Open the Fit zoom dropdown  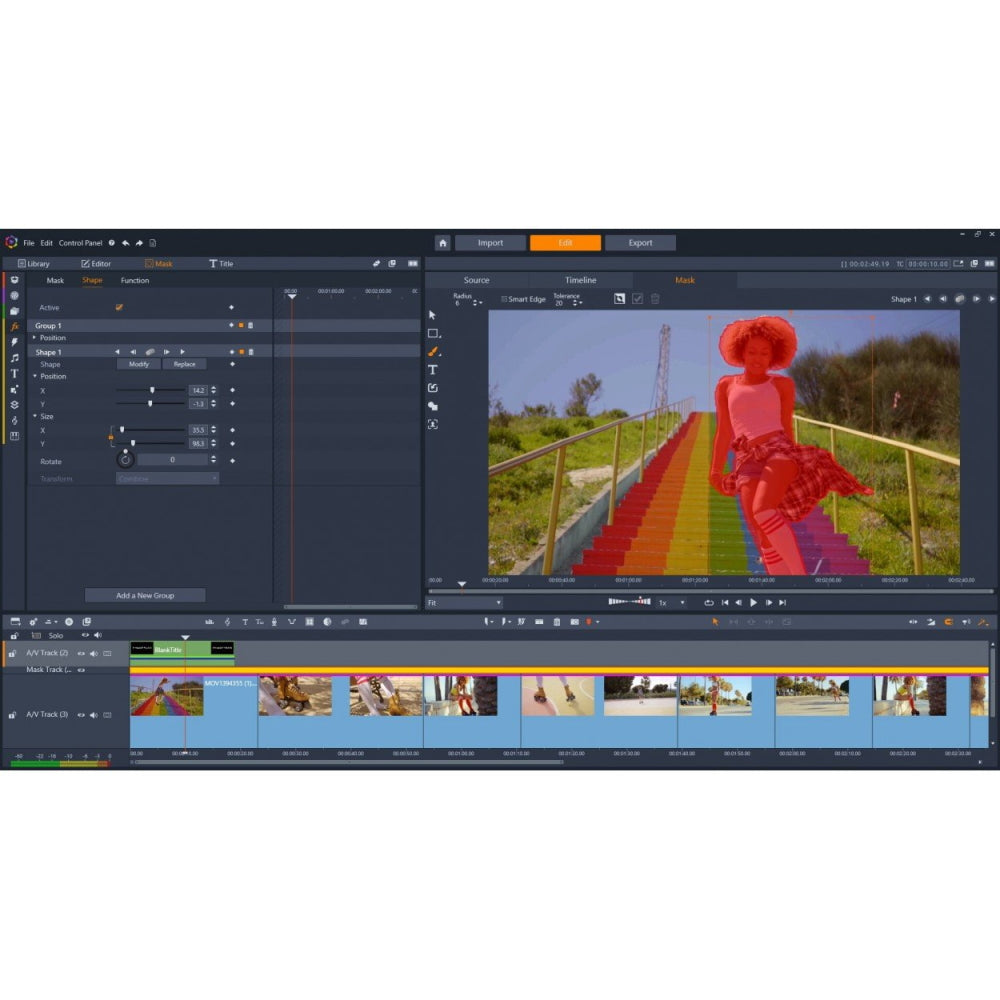coord(464,603)
